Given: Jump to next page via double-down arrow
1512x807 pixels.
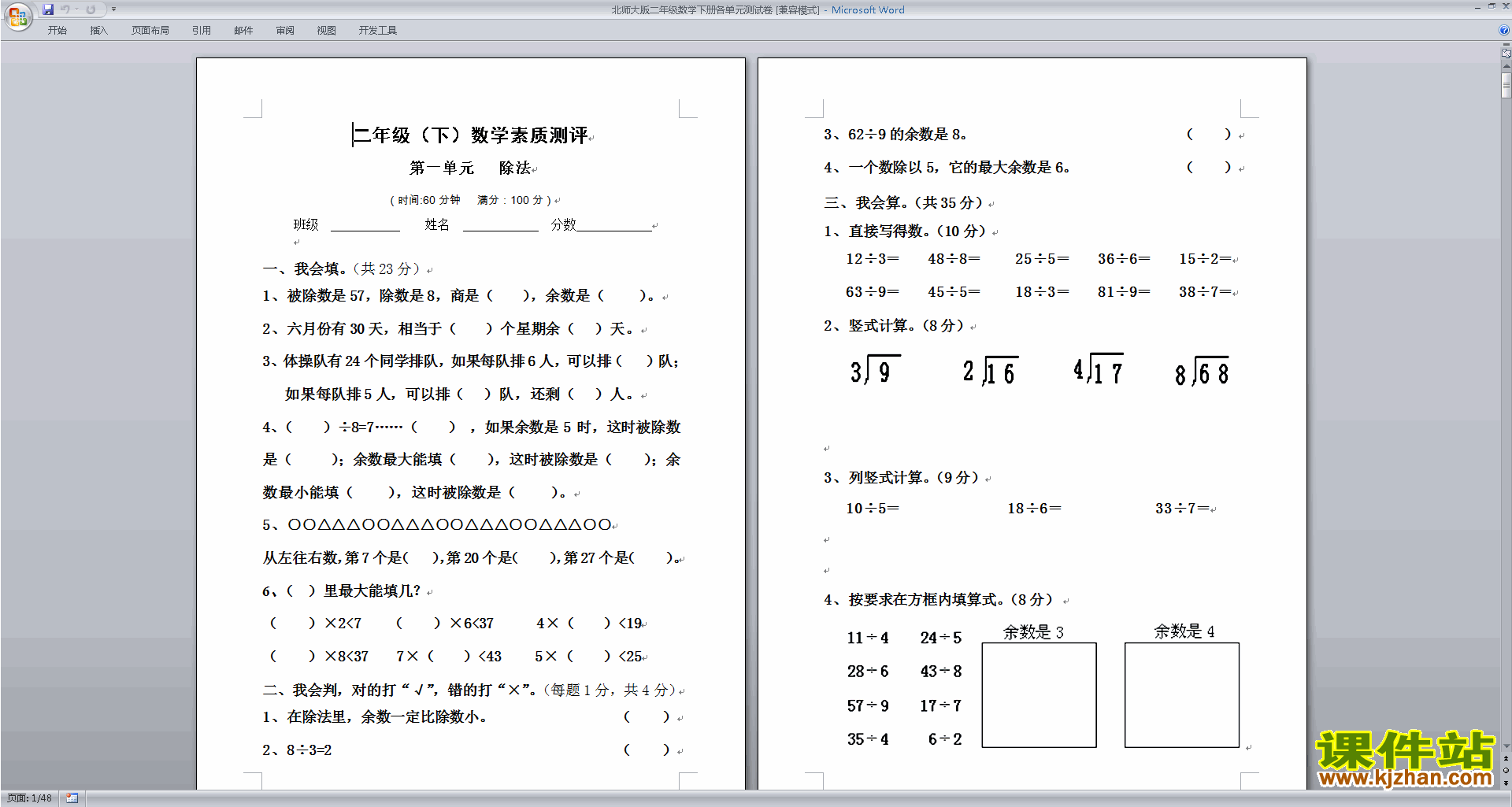Looking at the screenshot, I should point(1506,783).
